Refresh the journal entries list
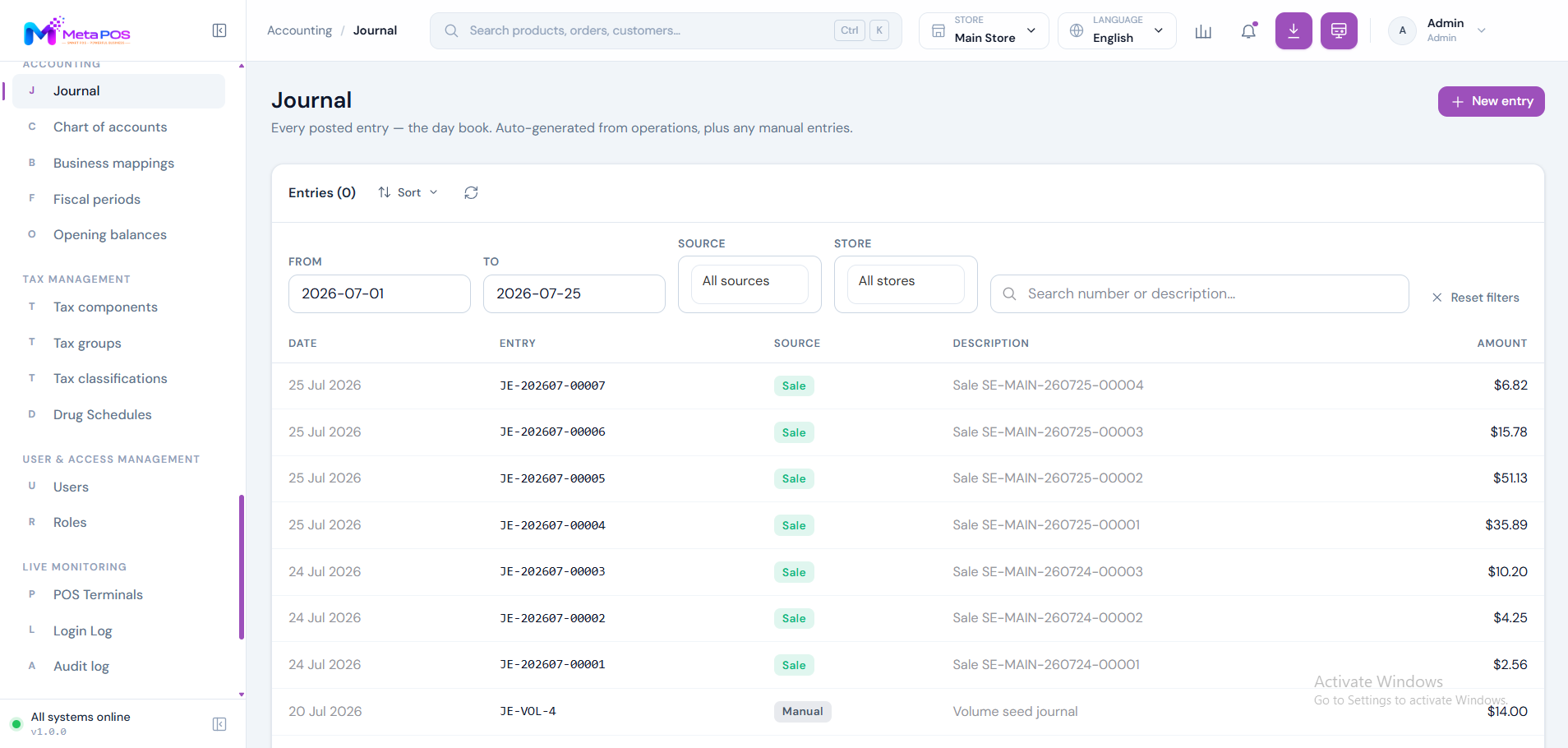Image resolution: width=1568 pixels, height=748 pixels. (x=471, y=192)
